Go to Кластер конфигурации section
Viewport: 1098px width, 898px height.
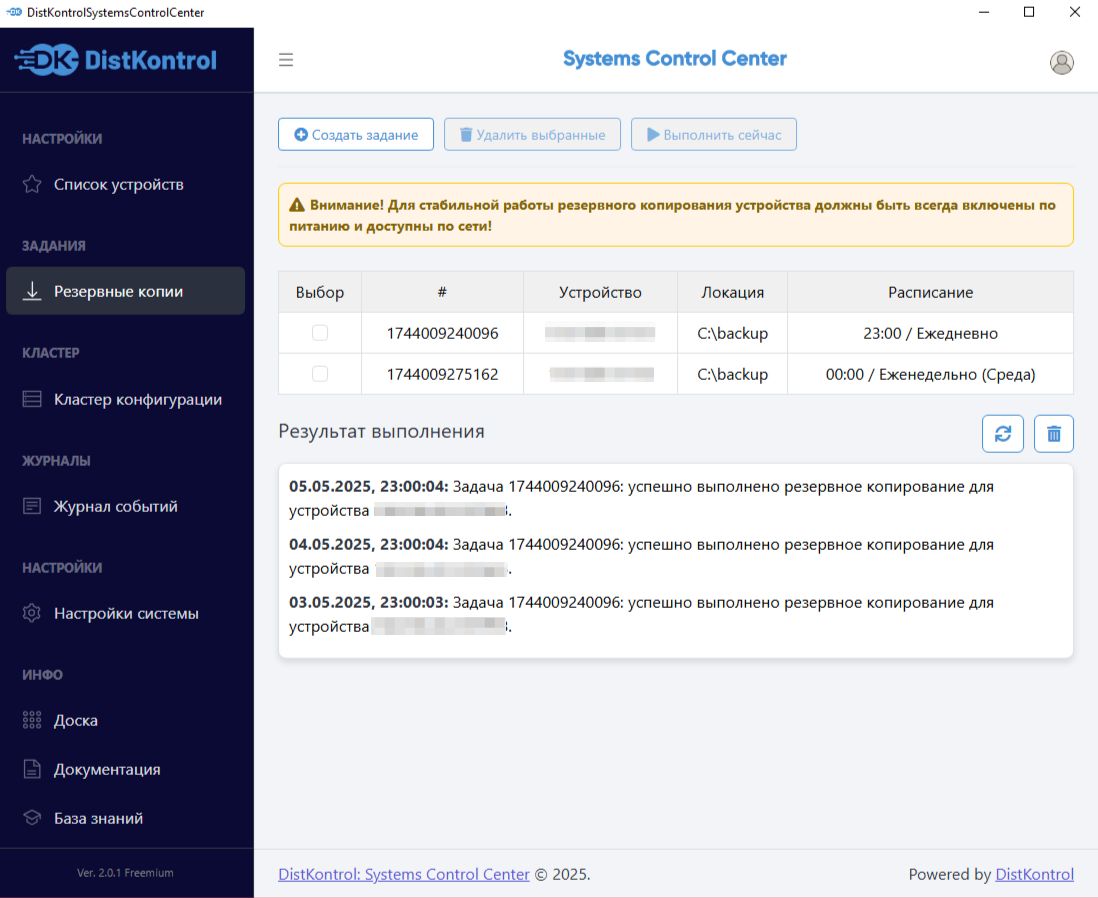137,400
